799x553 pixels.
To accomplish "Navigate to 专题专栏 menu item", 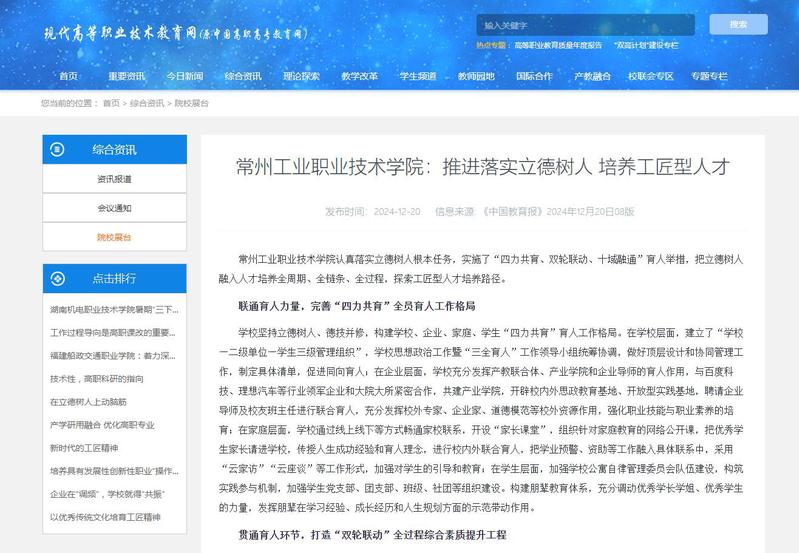I will [x=708, y=76].
